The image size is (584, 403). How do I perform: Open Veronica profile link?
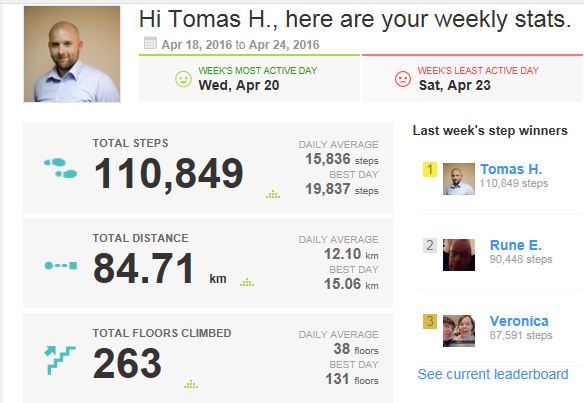519,321
